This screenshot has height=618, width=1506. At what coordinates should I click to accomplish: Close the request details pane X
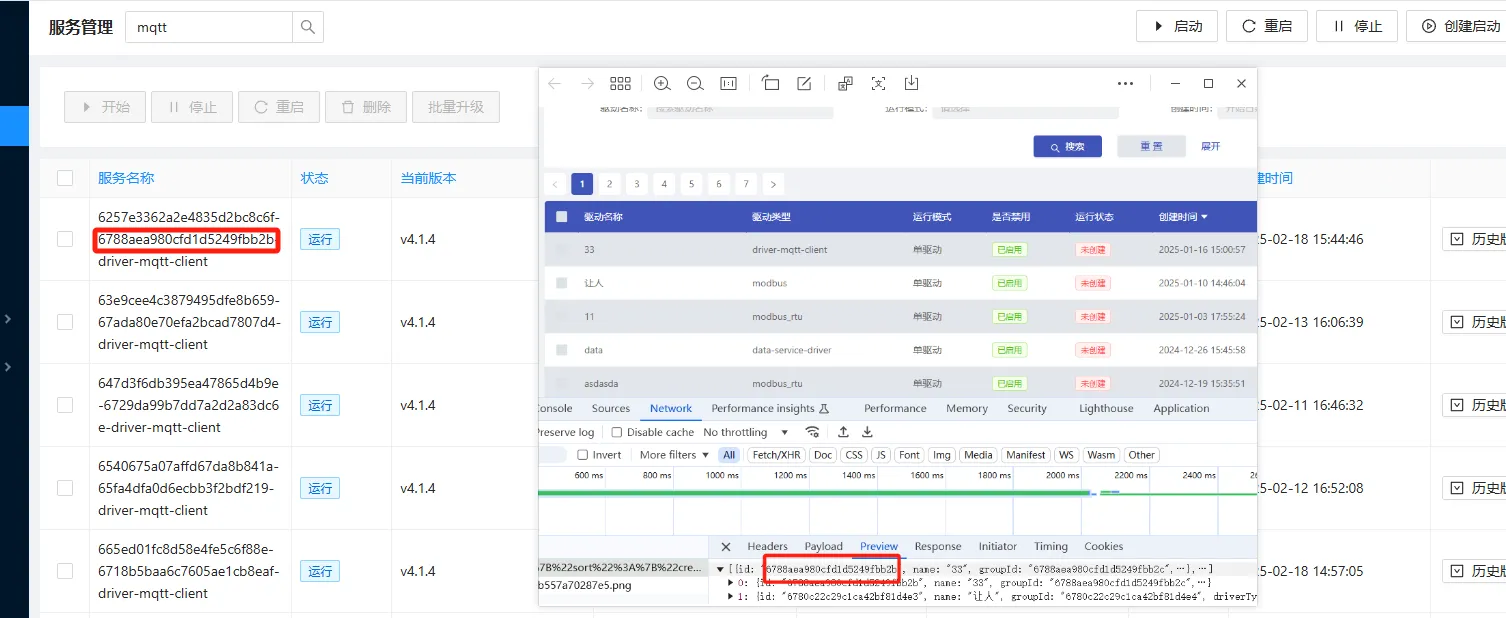click(x=726, y=547)
